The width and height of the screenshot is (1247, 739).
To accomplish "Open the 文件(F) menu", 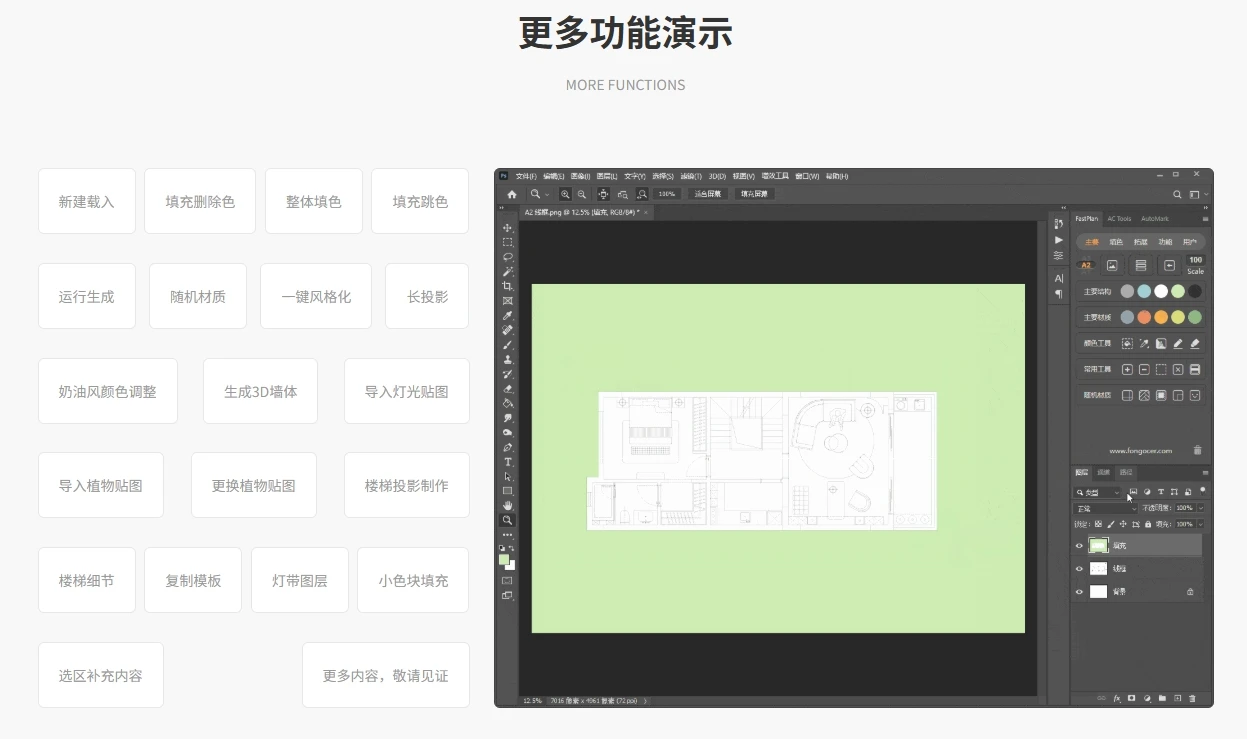I will coord(526,176).
